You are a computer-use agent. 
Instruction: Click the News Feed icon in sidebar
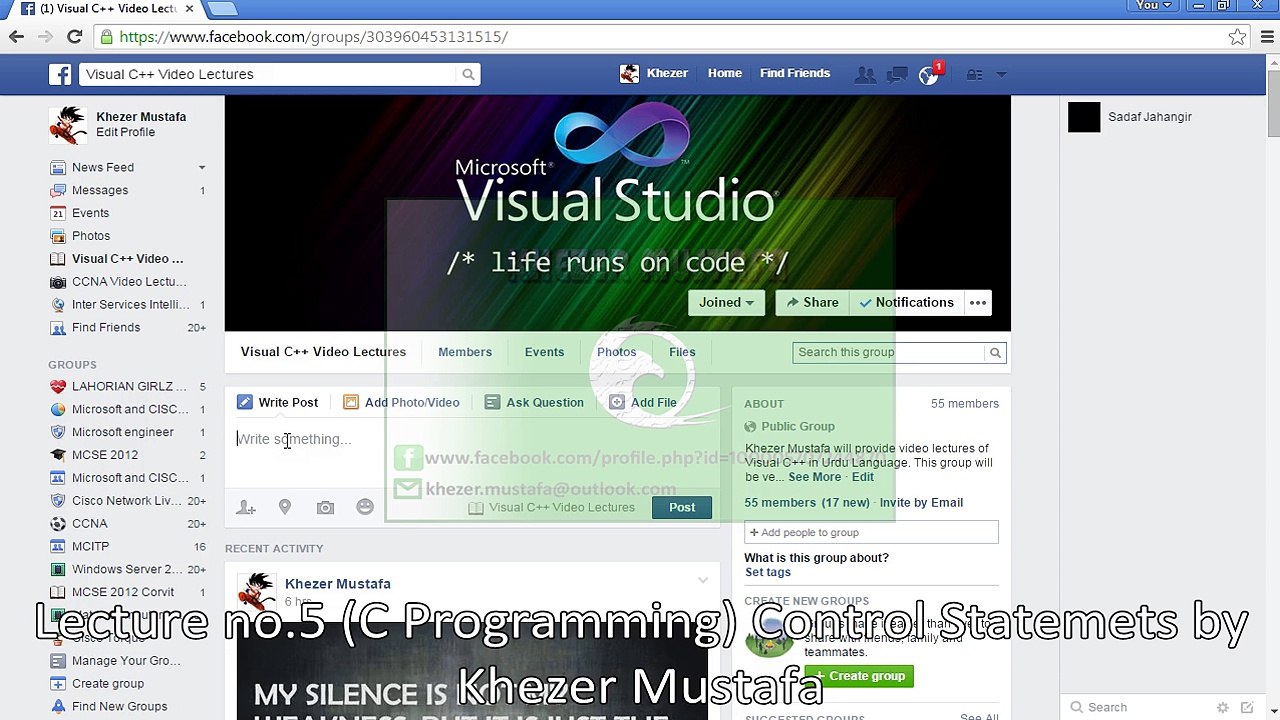pyautogui.click(x=58, y=167)
